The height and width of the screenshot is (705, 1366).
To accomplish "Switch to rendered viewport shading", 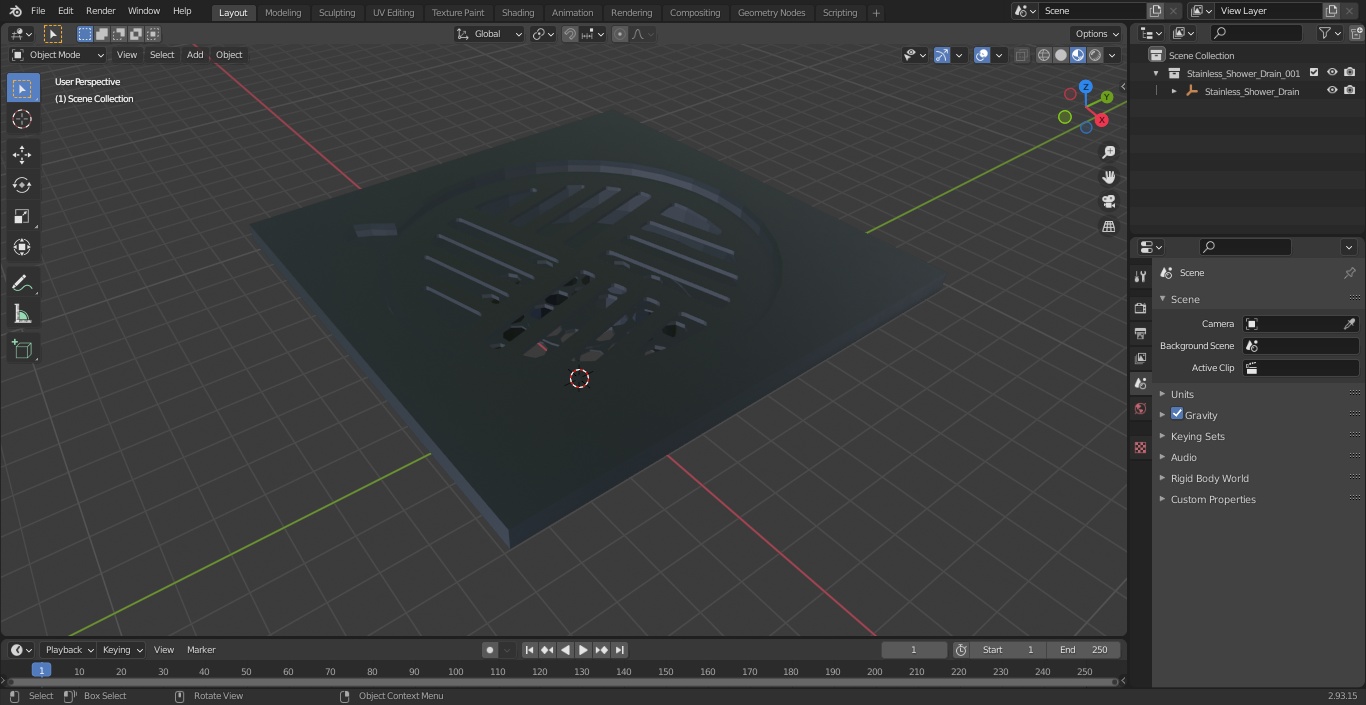I will [1095, 55].
